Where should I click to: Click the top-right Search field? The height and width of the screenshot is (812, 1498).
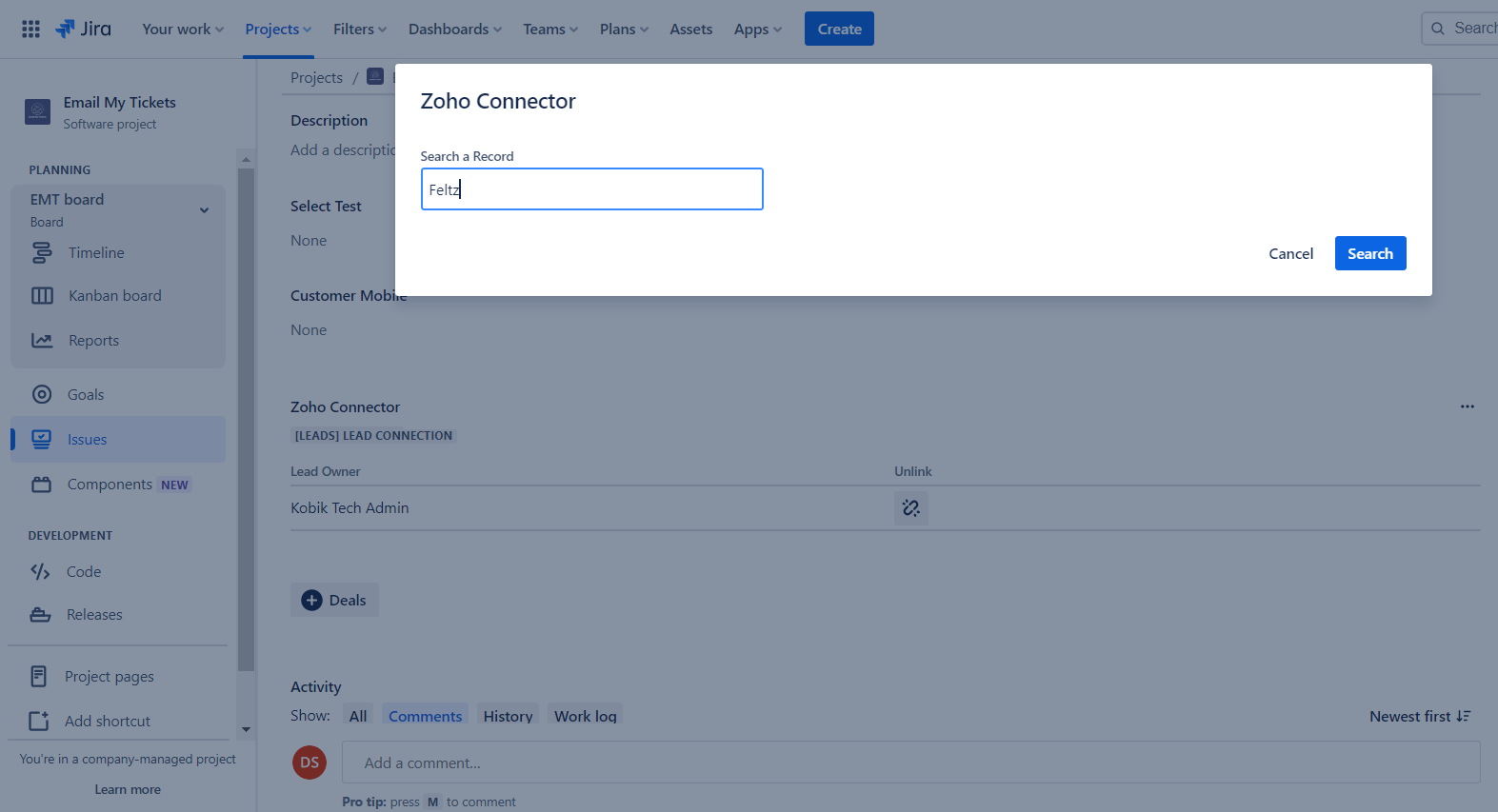(x=1462, y=29)
